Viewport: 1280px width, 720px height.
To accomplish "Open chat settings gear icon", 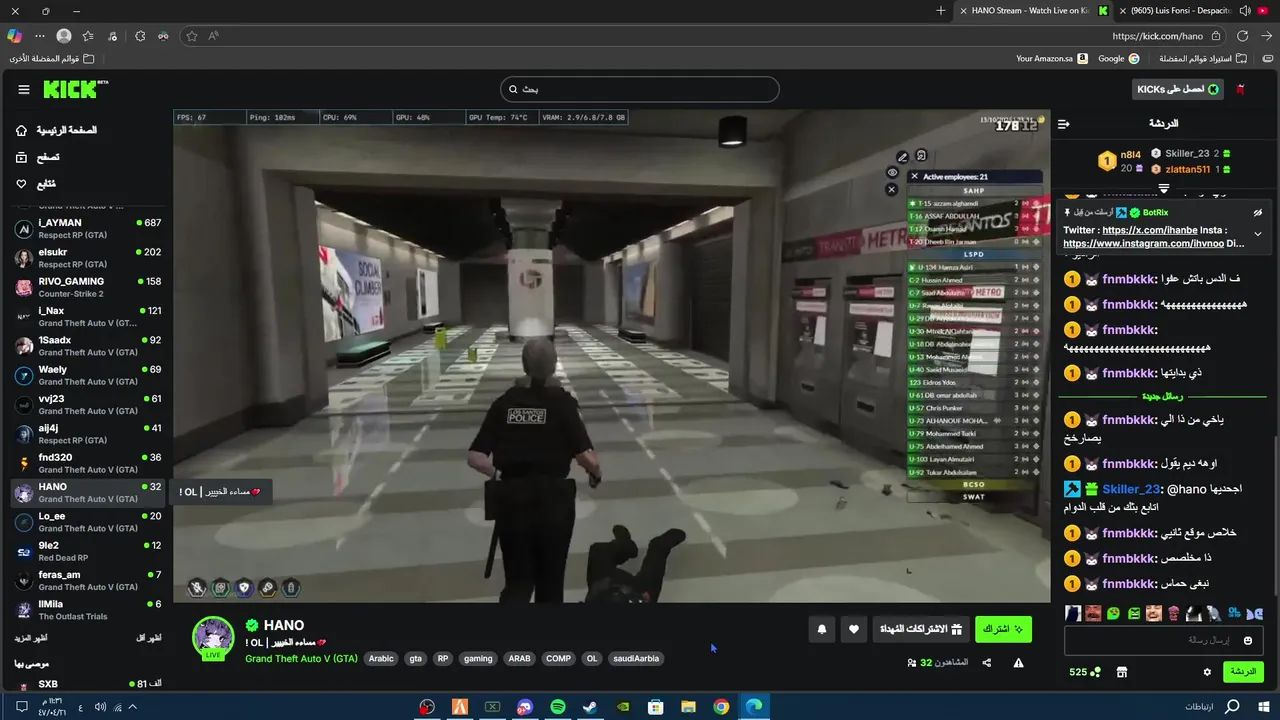I will pyautogui.click(x=1207, y=672).
